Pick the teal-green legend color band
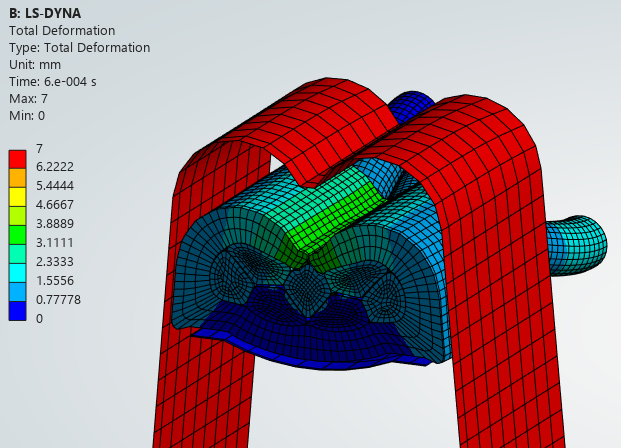Viewport: 621px width, 448px height. coord(17,254)
